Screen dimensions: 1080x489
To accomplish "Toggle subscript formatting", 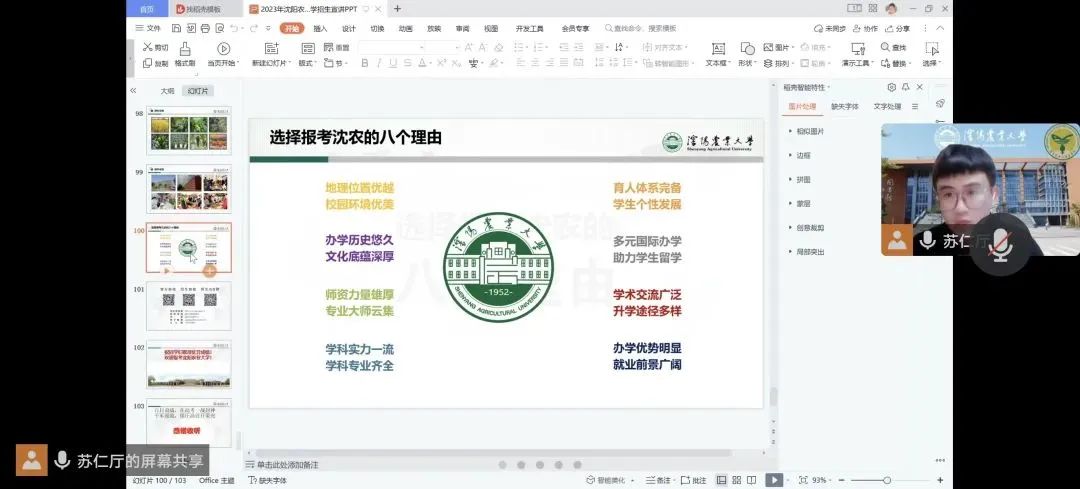I will pyautogui.click(x=456, y=63).
